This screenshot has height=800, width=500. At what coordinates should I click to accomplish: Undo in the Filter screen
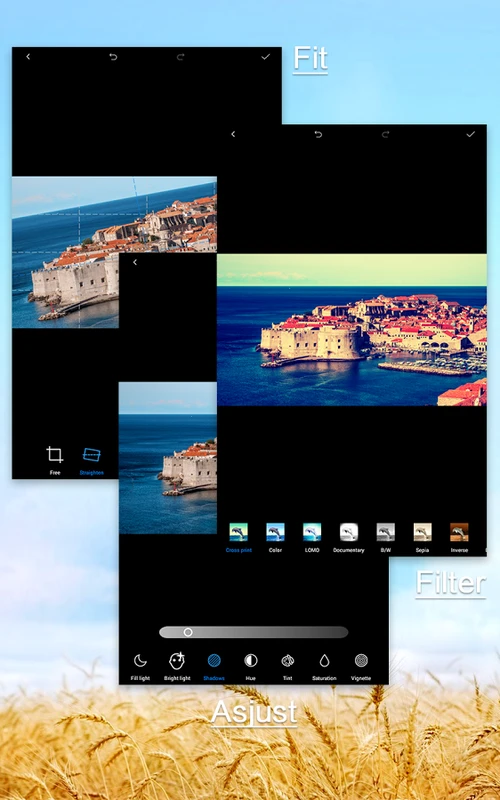point(318,134)
